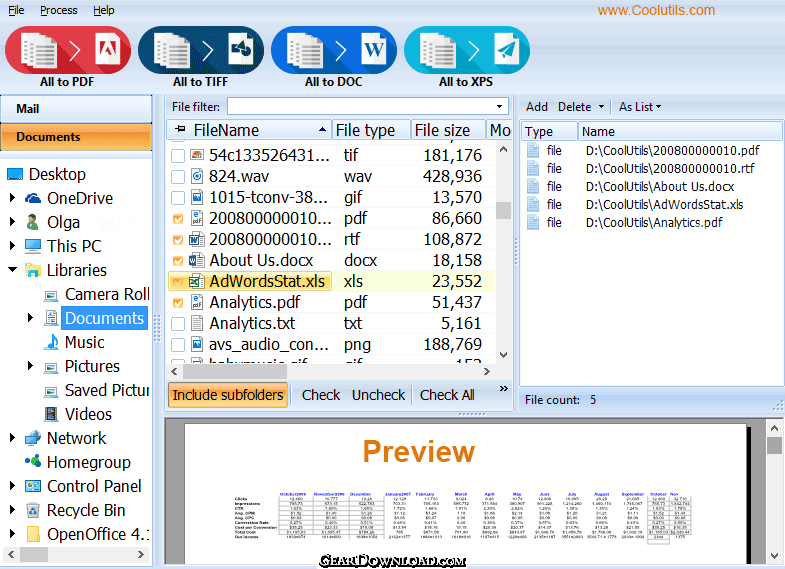The image size is (785, 569).
Task: Sort by File type column header
Action: [x=371, y=130]
